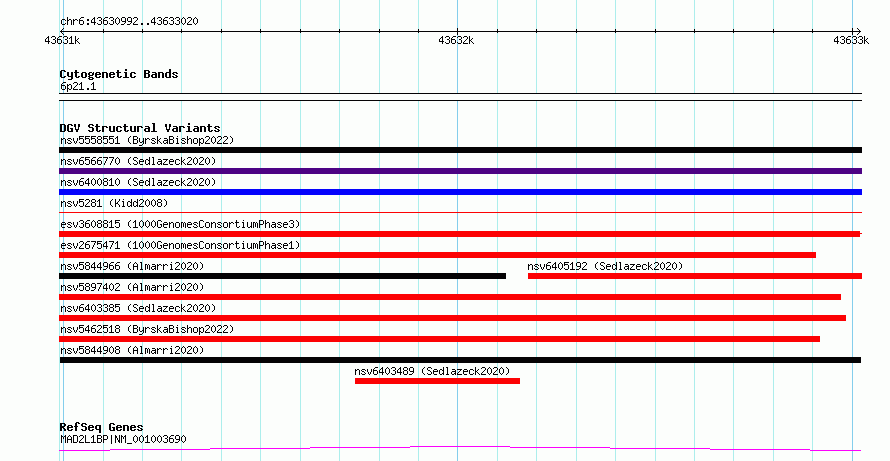Click the RefSeq Genes track title

[x=101, y=427]
